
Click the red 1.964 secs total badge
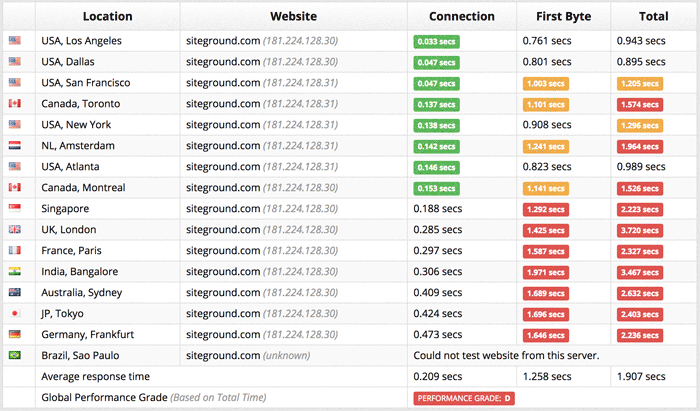(x=640, y=147)
